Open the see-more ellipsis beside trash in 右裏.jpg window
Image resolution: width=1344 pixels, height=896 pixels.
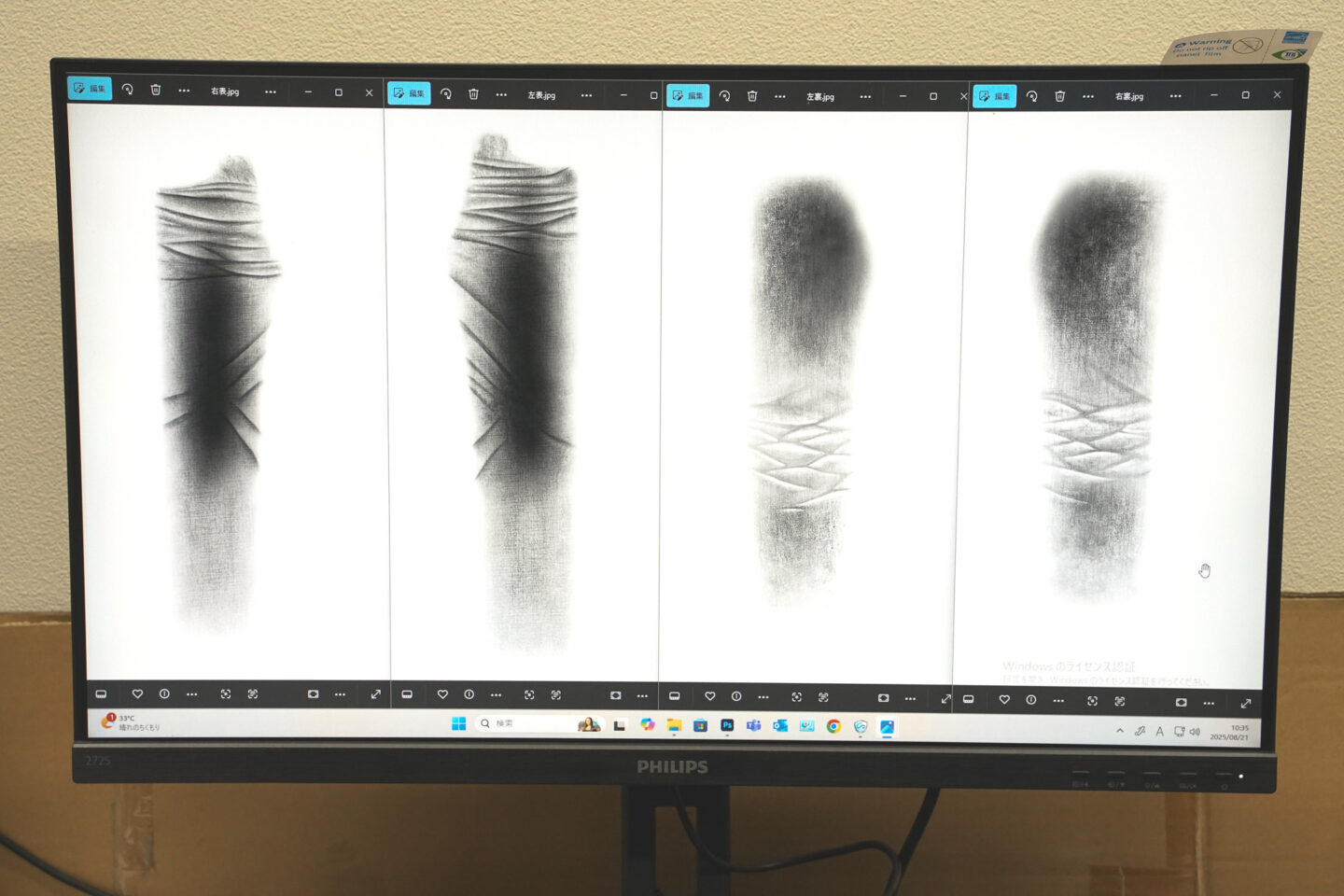1088,96
